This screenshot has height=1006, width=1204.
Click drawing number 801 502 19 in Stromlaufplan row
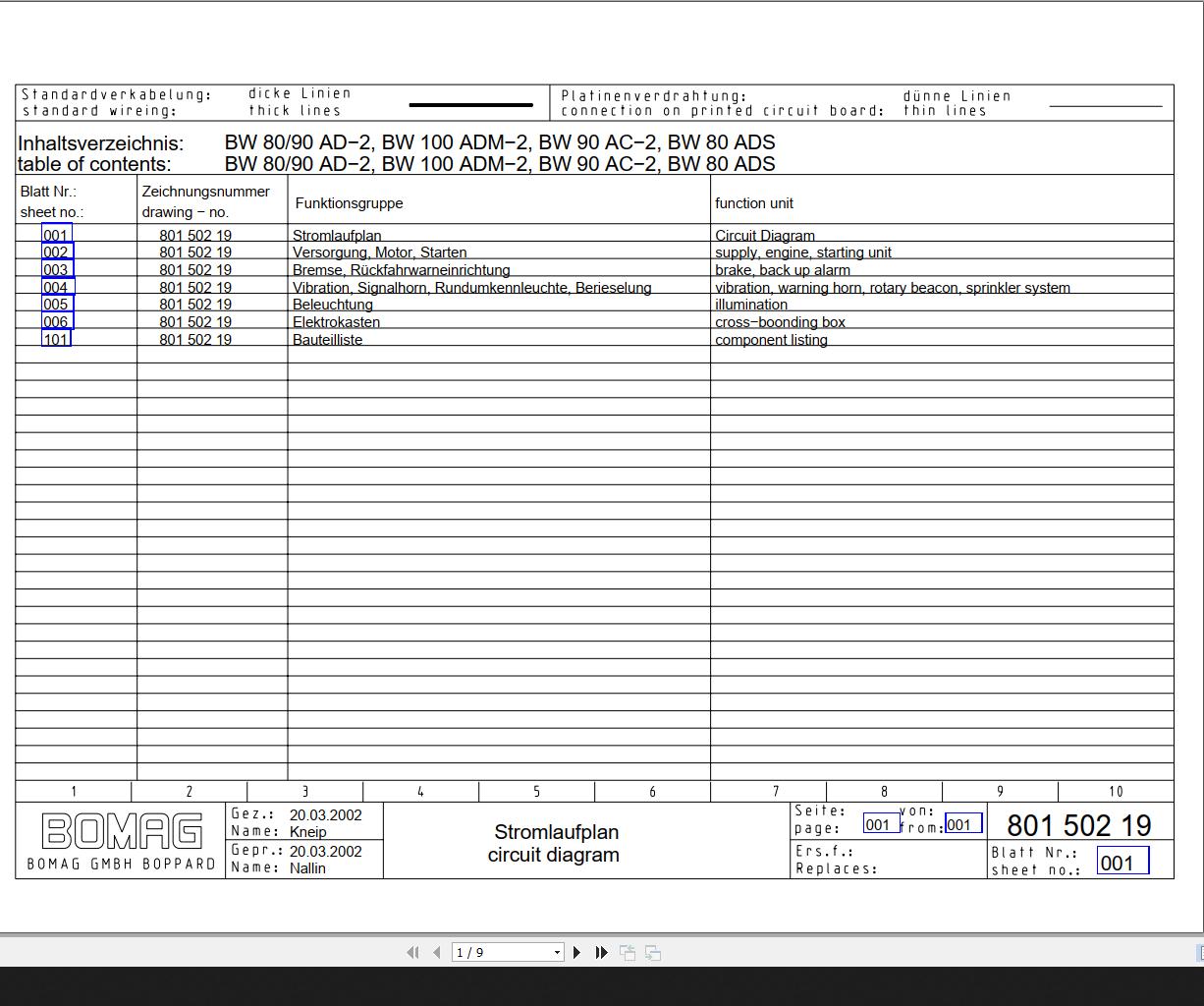click(x=195, y=236)
